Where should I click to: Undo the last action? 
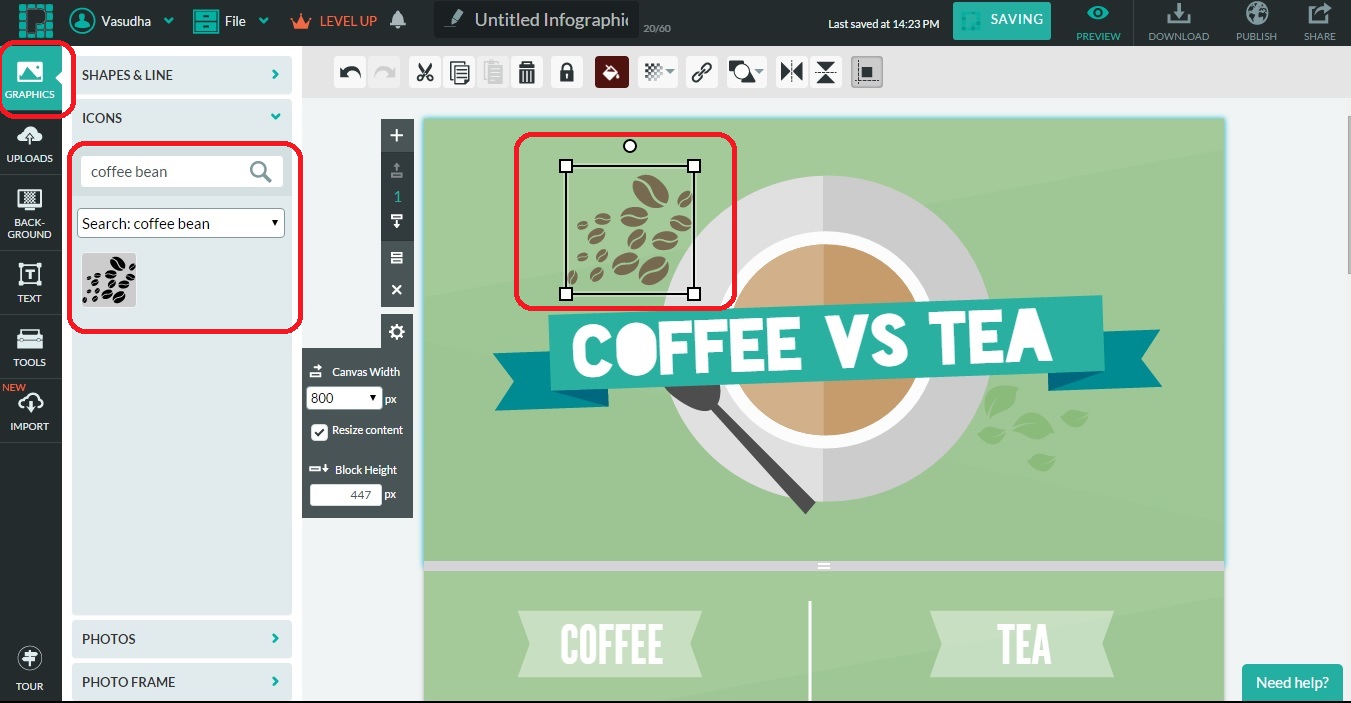350,72
